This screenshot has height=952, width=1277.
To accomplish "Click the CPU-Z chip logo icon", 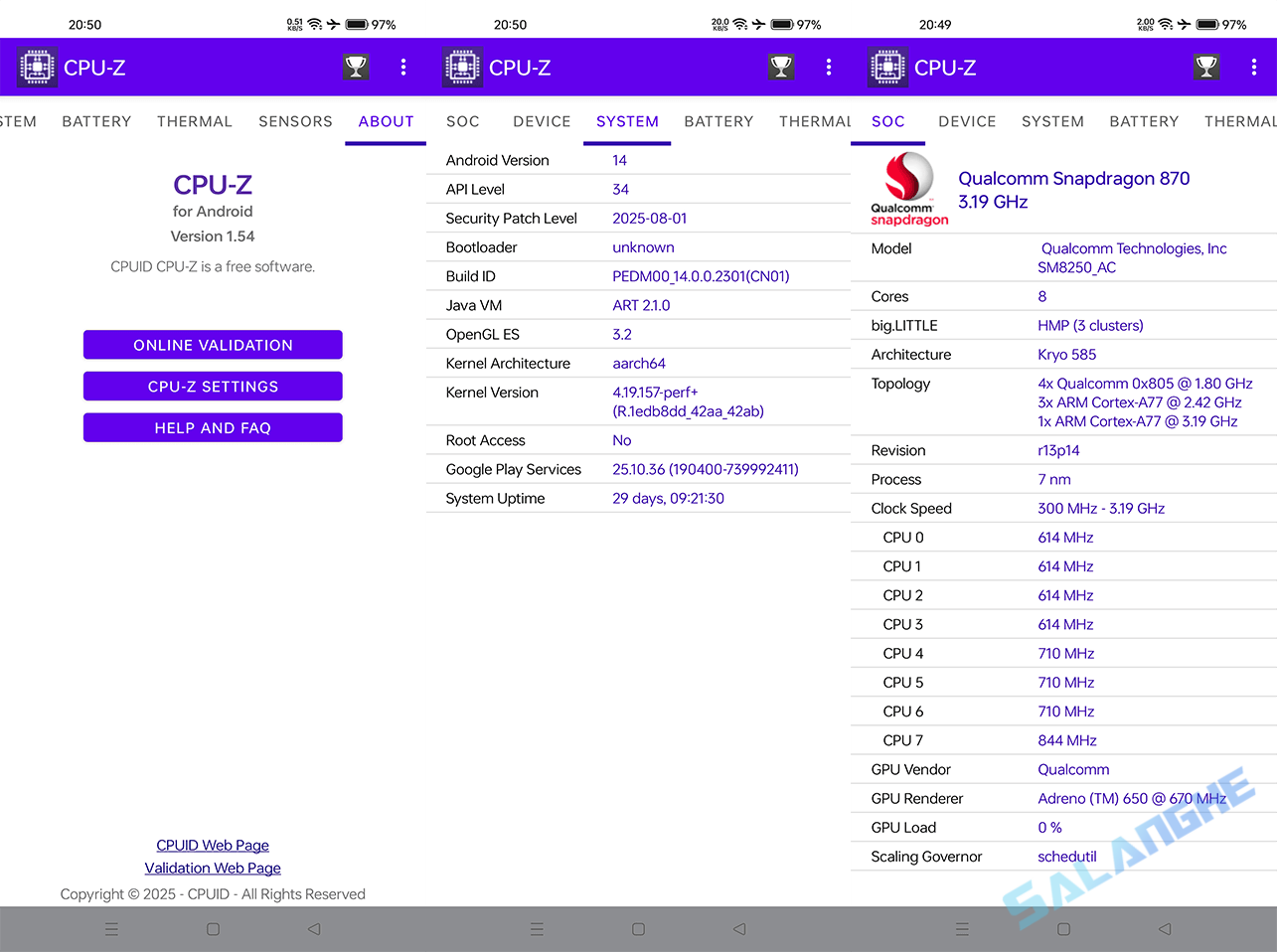I will [x=37, y=67].
